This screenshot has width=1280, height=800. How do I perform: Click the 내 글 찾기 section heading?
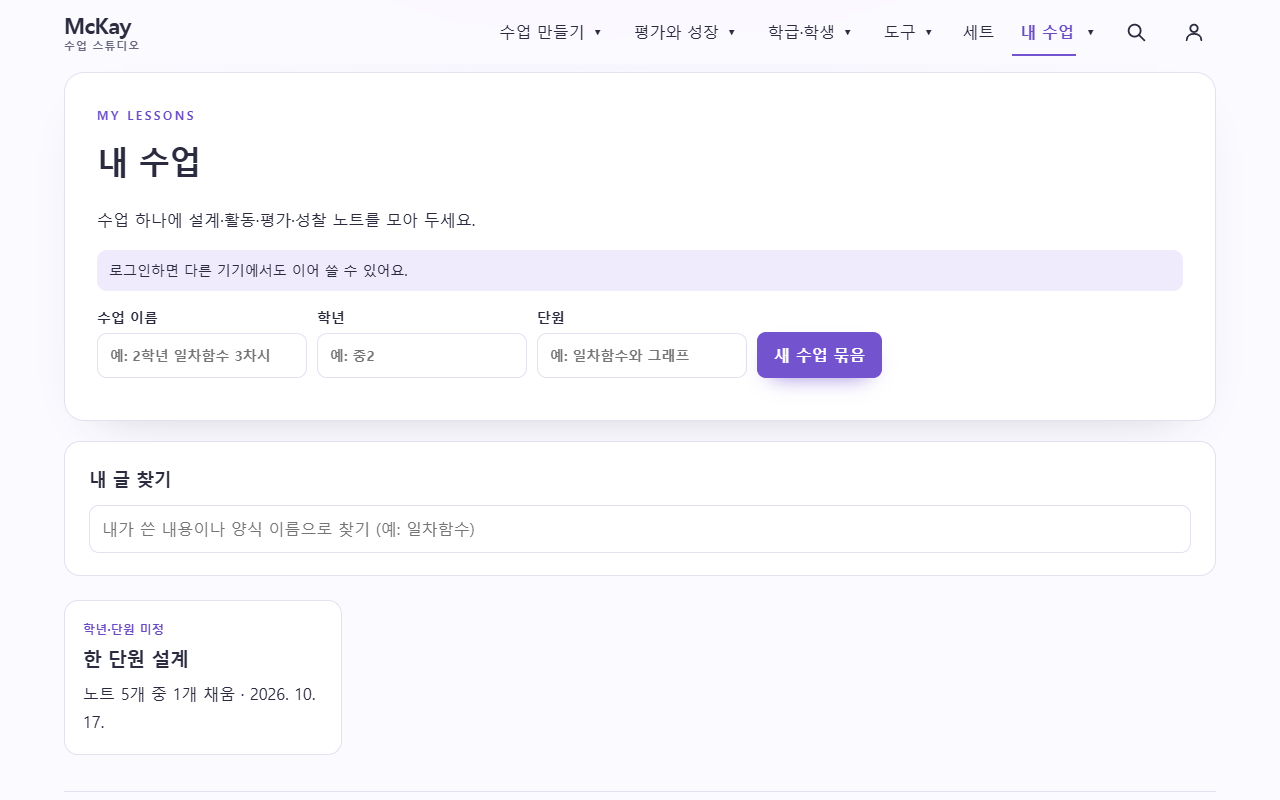130,479
